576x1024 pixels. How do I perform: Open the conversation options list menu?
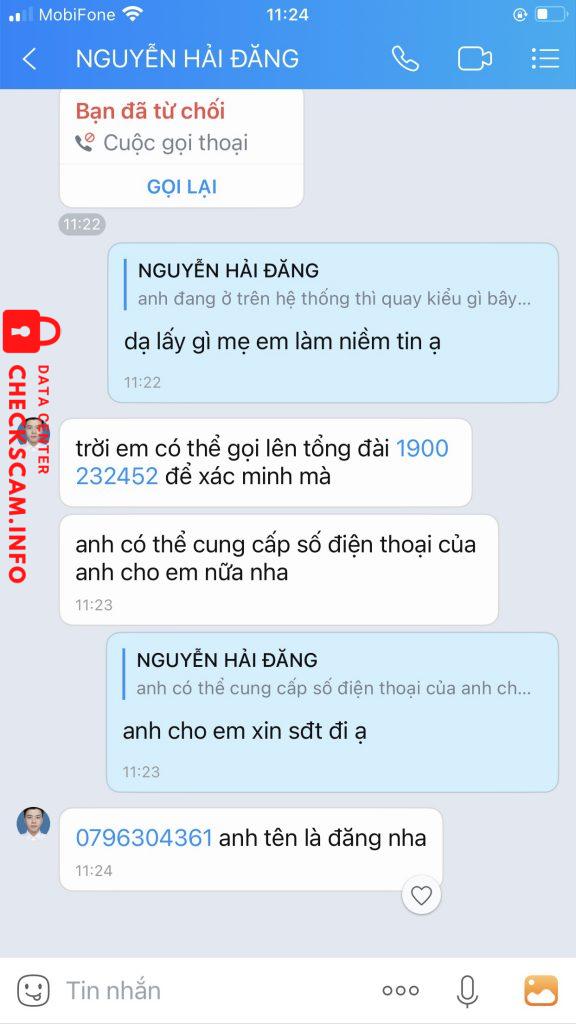click(x=545, y=59)
